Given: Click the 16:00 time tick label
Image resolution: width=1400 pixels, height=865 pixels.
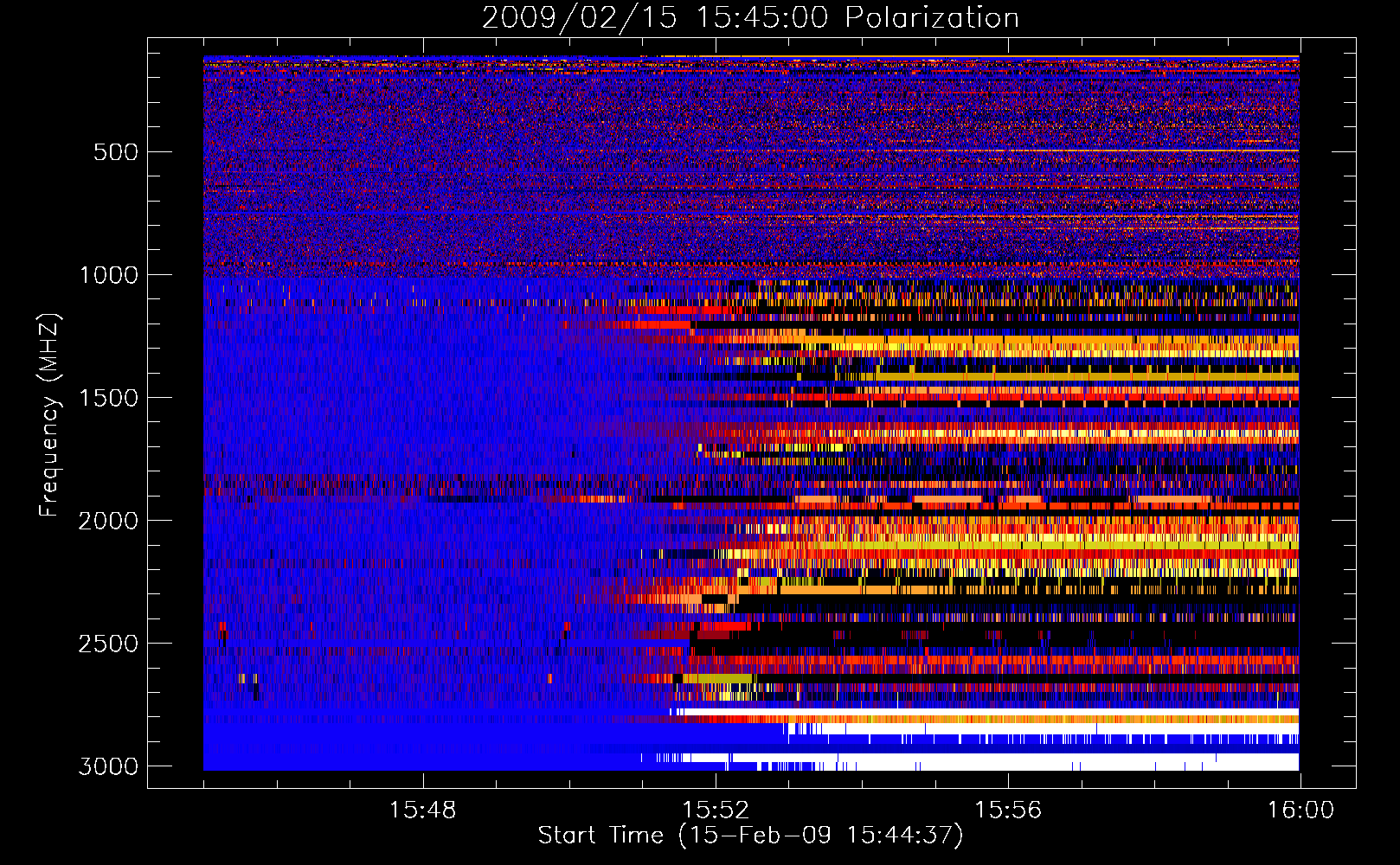Looking at the screenshot, I should pos(1300,811).
